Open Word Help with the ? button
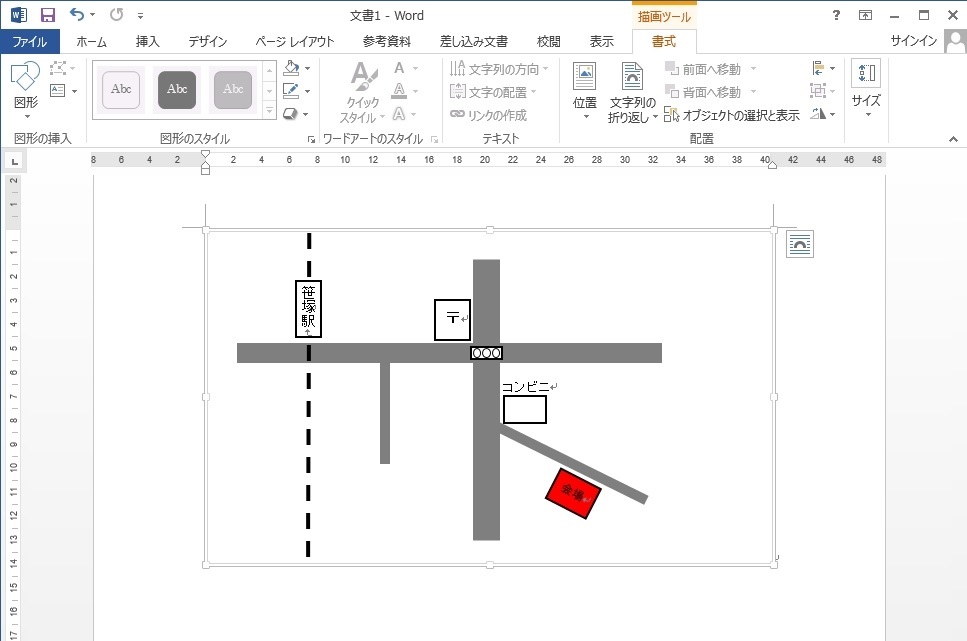Image resolution: width=967 pixels, height=641 pixels. (x=836, y=15)
